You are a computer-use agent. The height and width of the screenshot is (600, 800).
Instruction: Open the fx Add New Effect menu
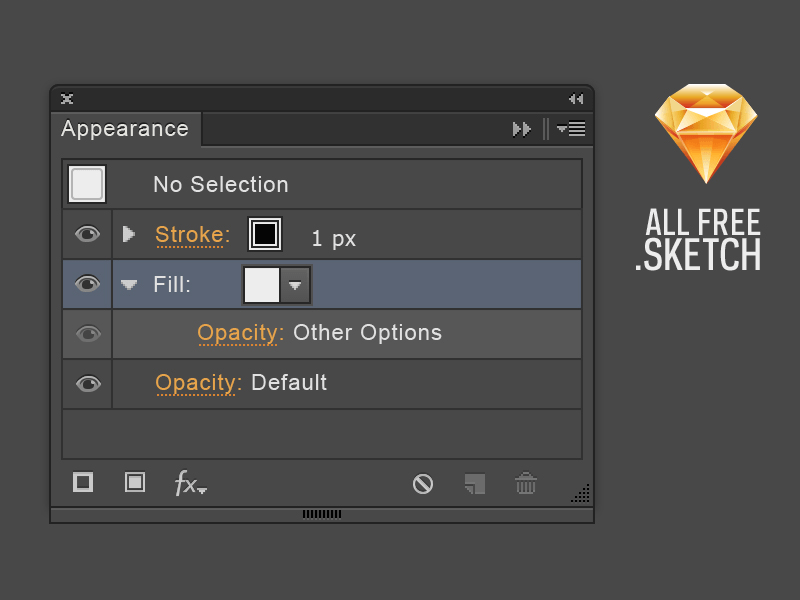click(x=190, y=483)
